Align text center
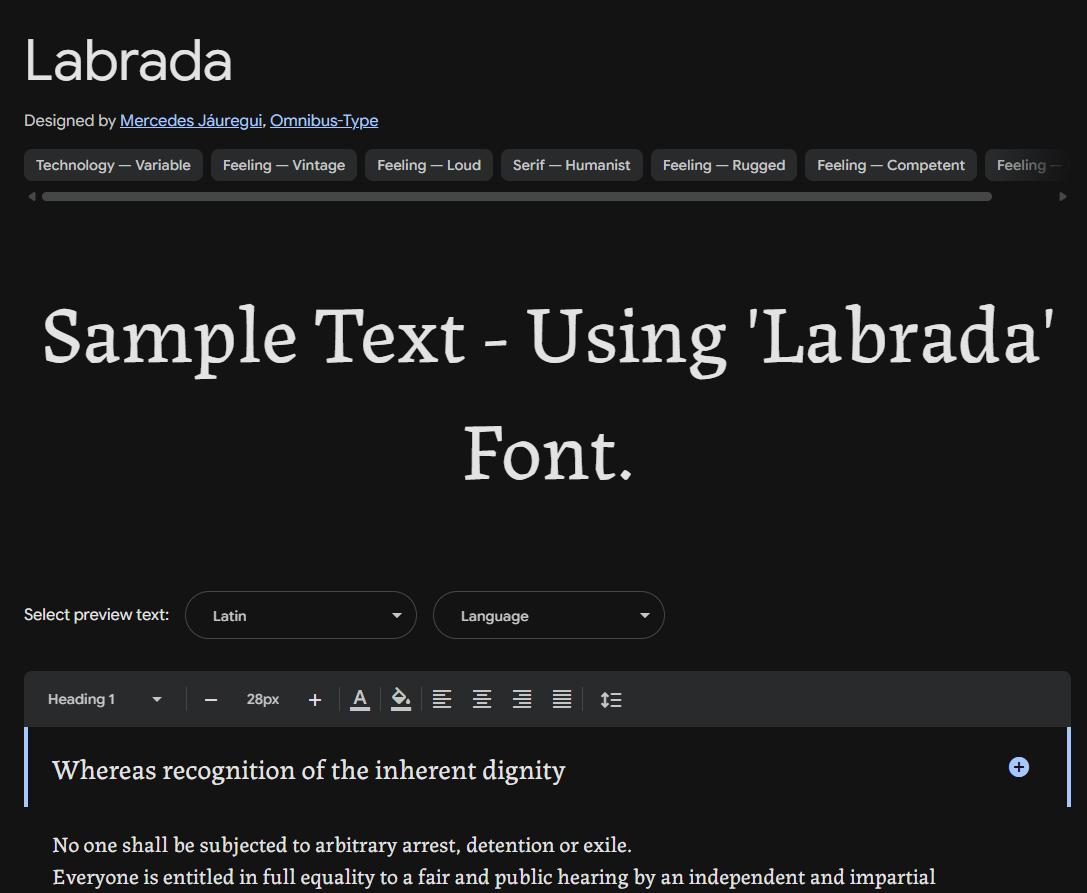Screen dimensions: 1087x893 click(482, 700)
